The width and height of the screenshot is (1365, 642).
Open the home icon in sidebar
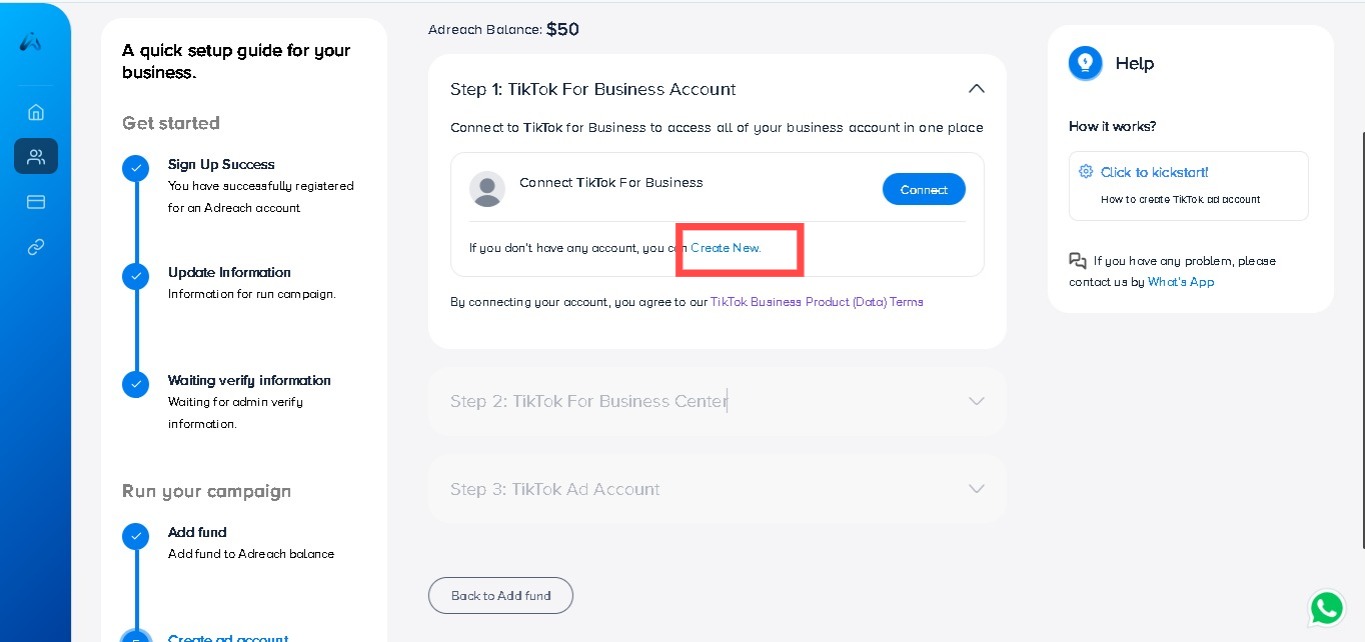(36, 112)
